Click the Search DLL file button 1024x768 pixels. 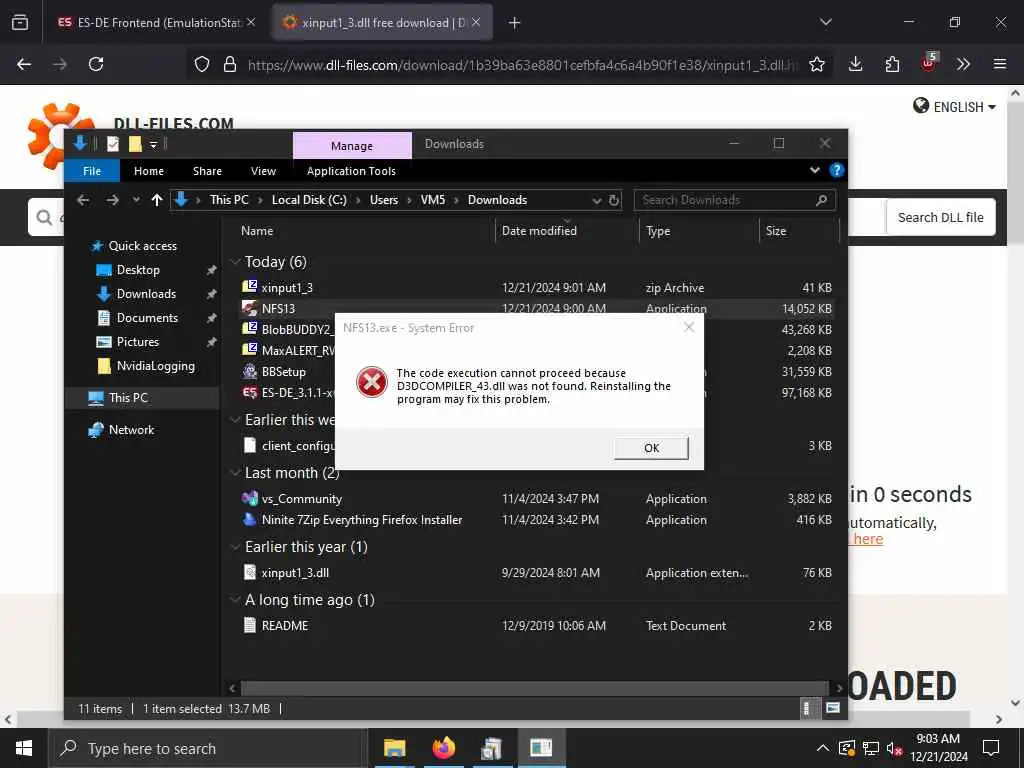940,217
